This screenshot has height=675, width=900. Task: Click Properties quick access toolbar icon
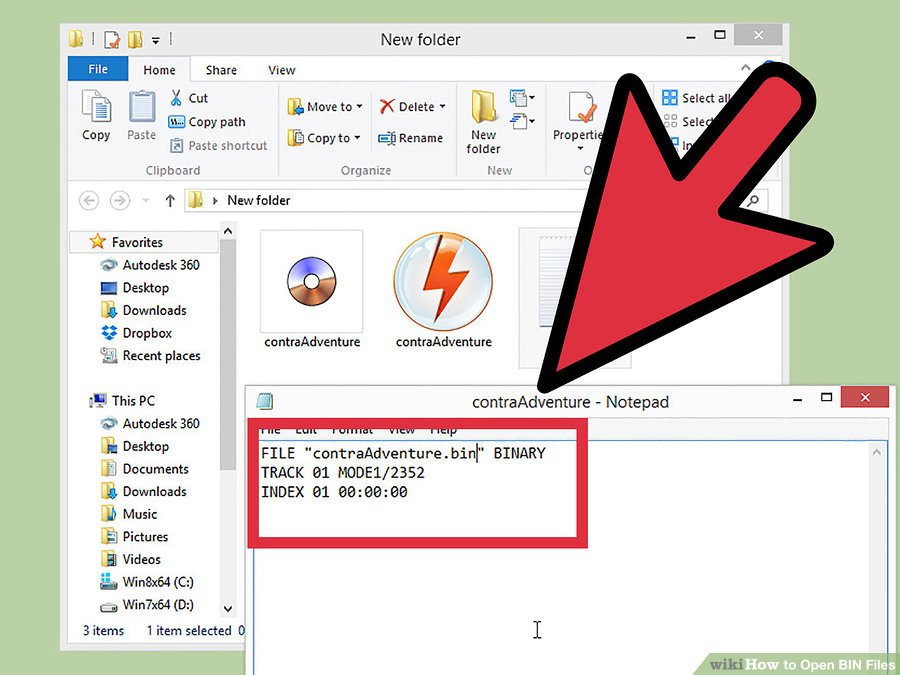point(112,40)
